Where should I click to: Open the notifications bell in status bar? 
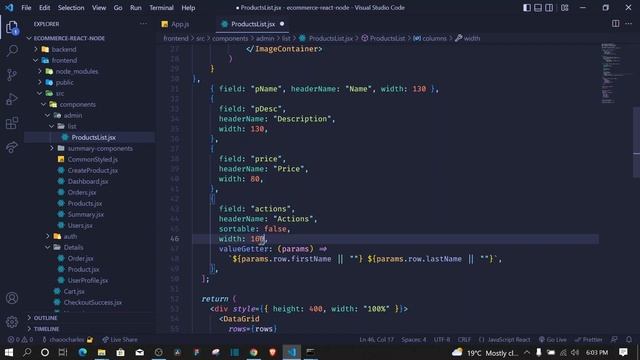(629, 340)
